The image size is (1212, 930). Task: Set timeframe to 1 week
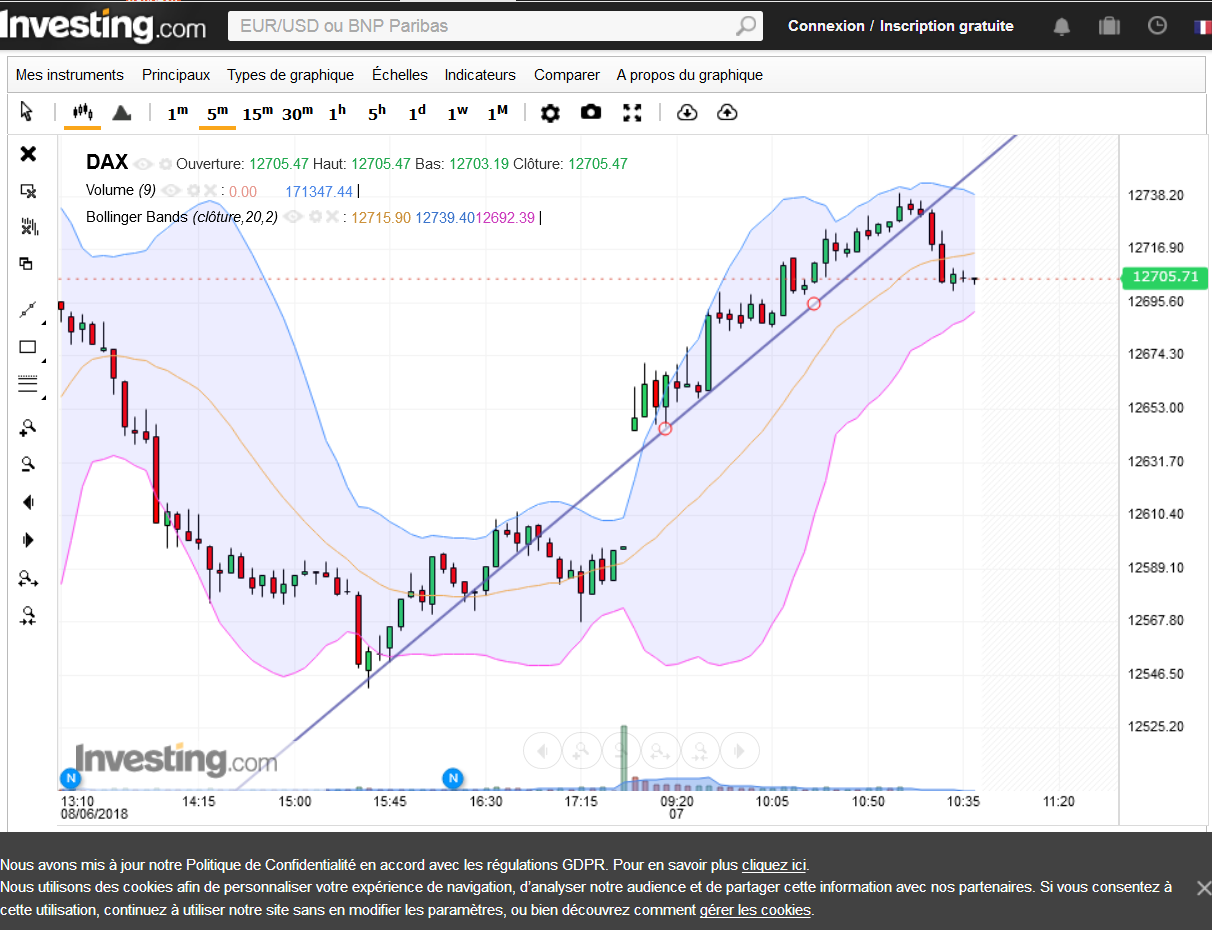point(457,113)
